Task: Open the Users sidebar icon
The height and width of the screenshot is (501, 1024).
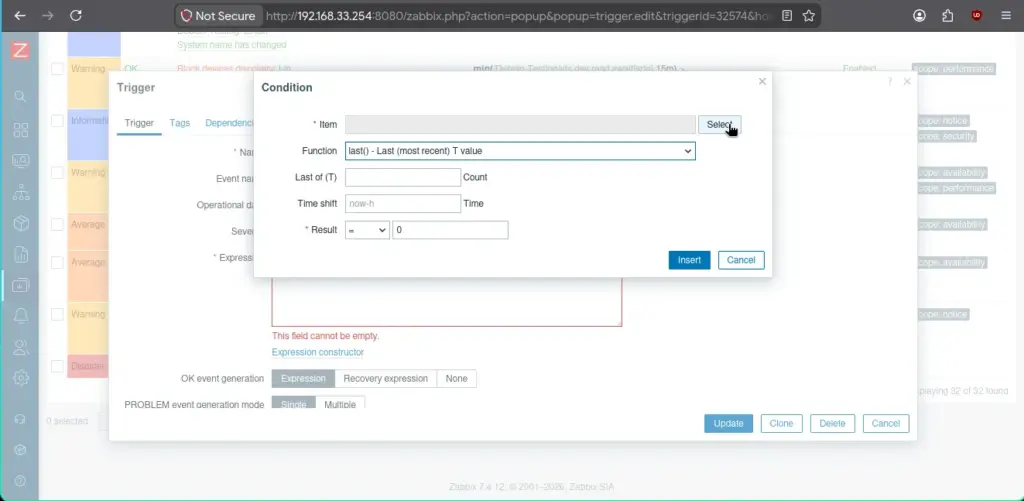Action: point(20,347)
